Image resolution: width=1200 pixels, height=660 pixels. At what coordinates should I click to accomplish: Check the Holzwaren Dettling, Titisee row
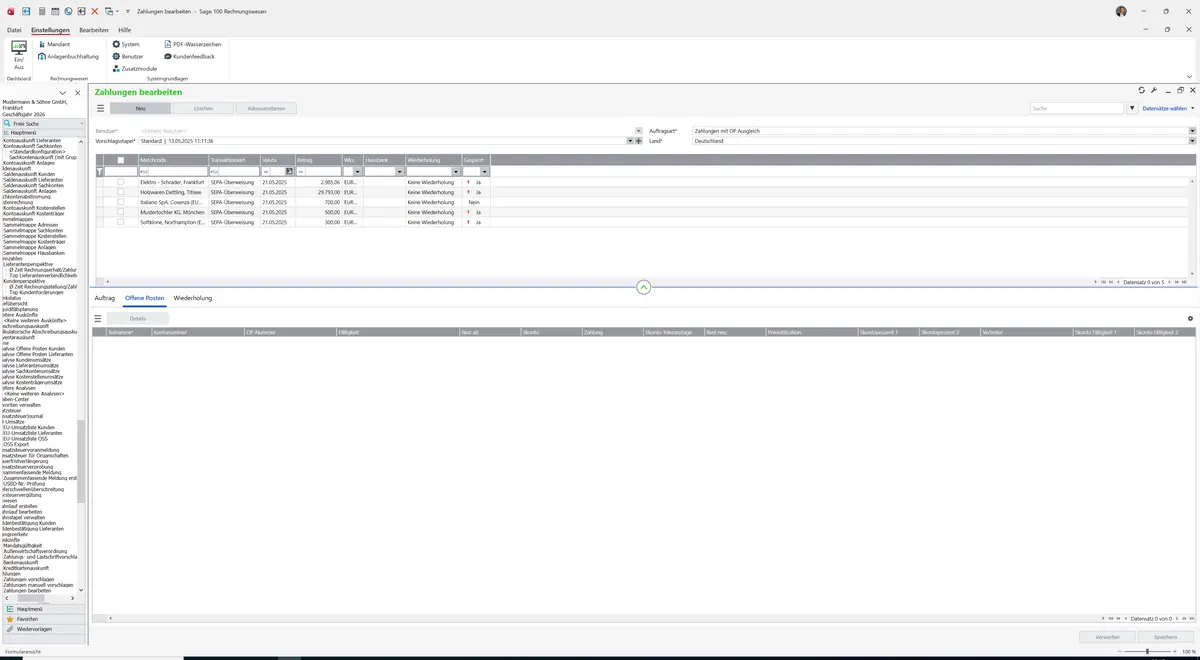(x=121, y=192)
